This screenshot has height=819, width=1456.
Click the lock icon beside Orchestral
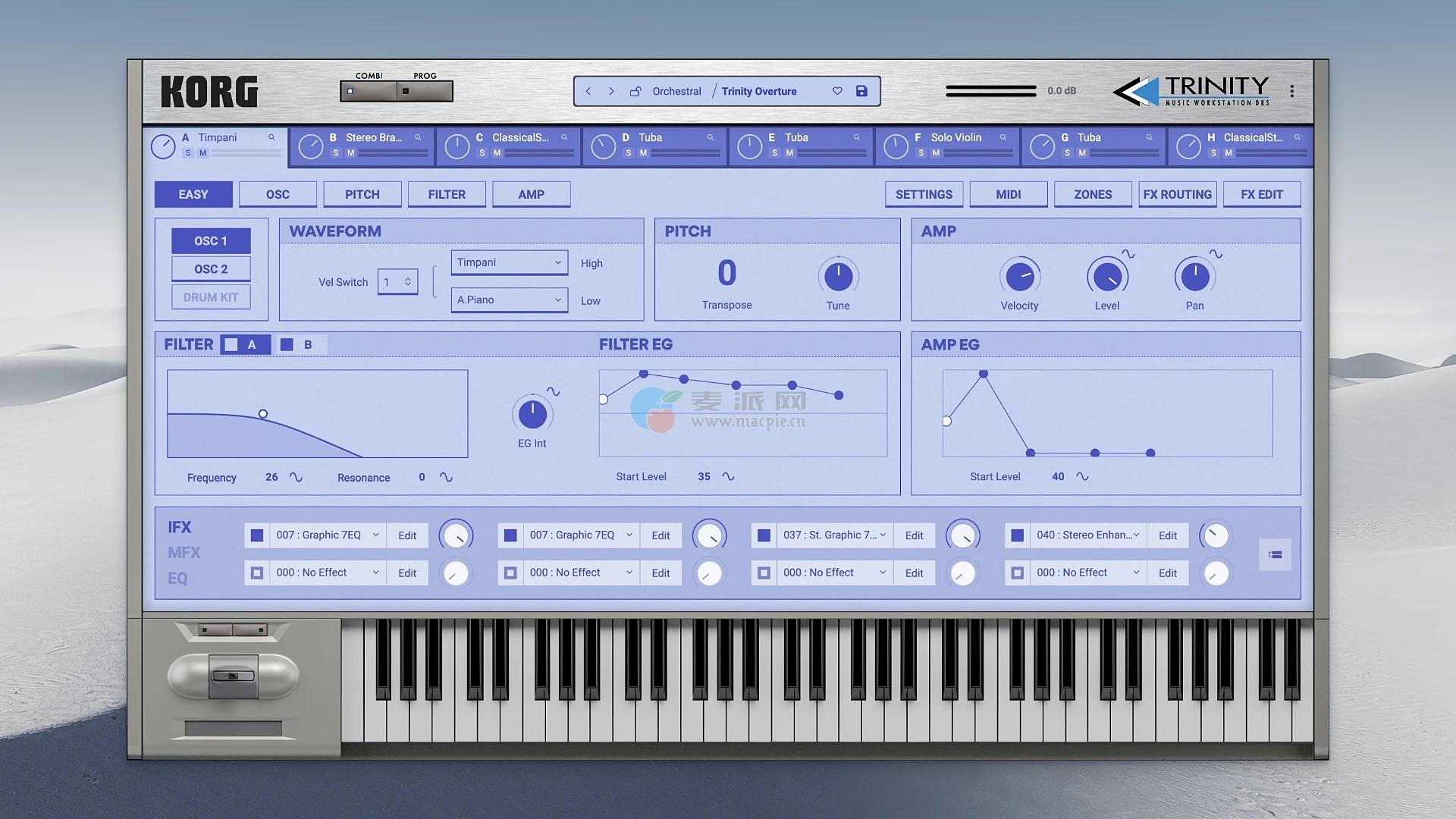pyautogui.click(x=635, y=91)
